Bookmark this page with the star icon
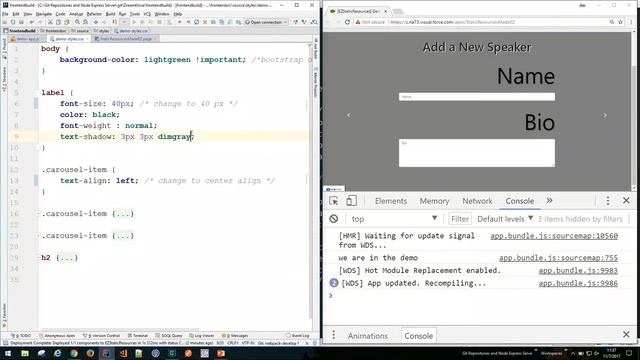 [x=620, y=22]
